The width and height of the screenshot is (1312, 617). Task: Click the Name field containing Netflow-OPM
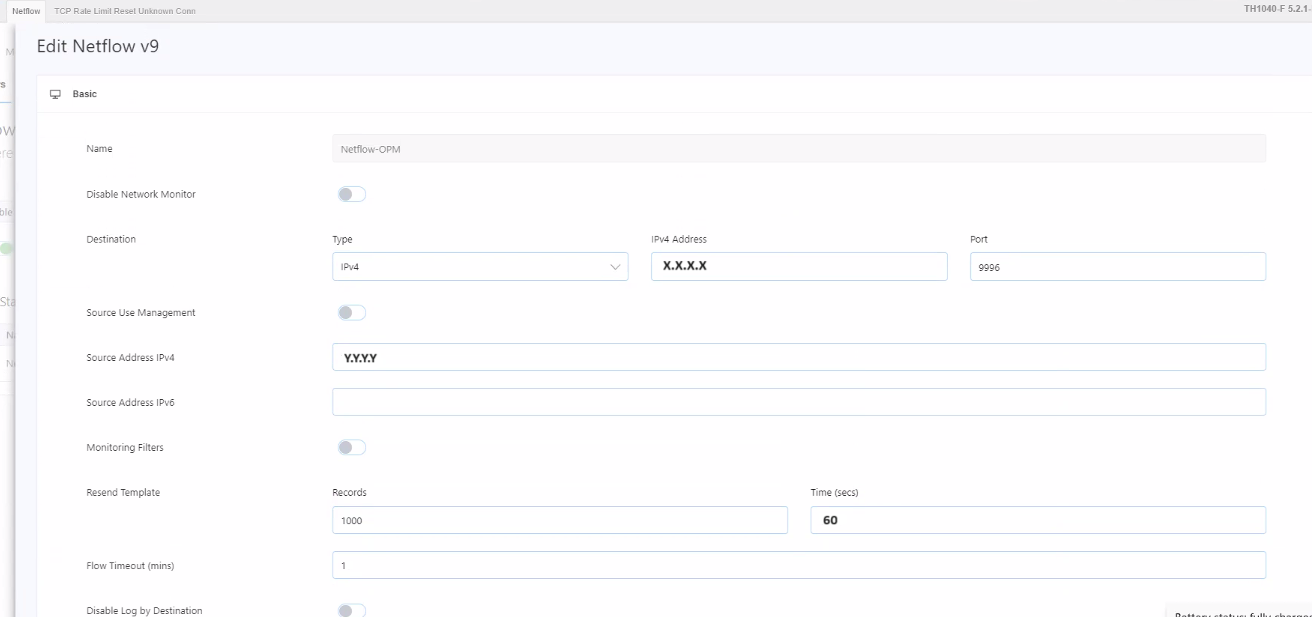pos(798,149)
